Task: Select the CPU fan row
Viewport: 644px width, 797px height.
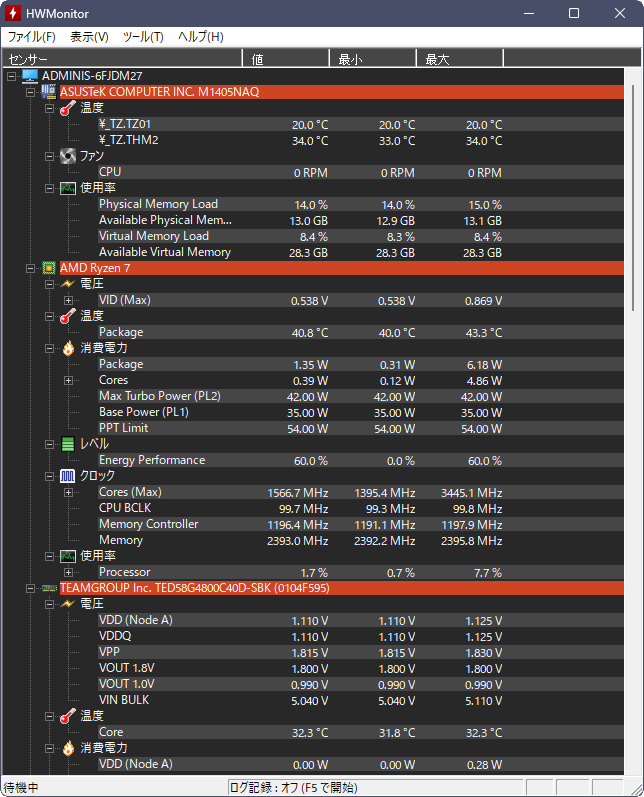Action: [360, 172]
